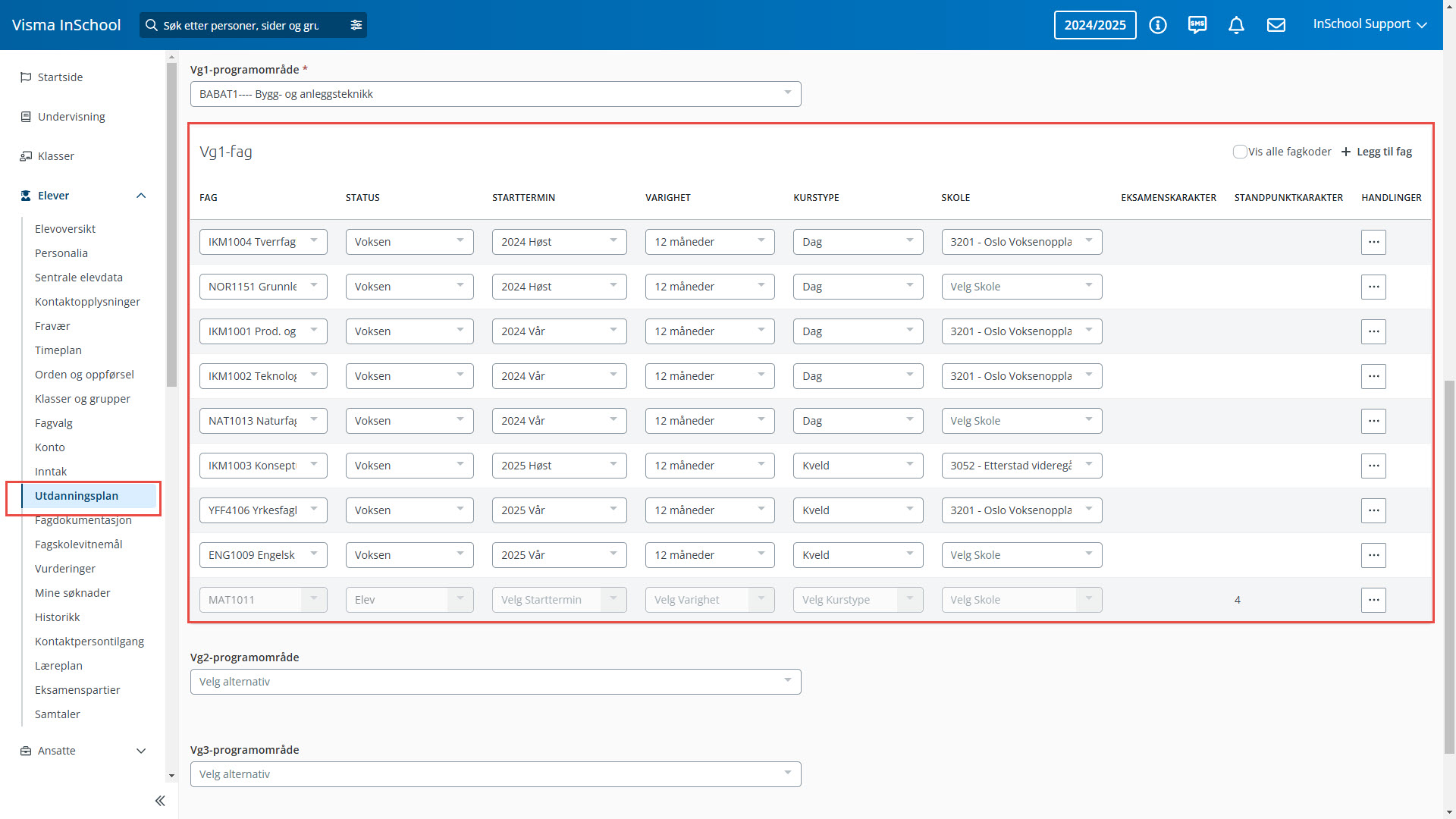Open actions menu for MAT1011 row

click(x=1373, y=600)
